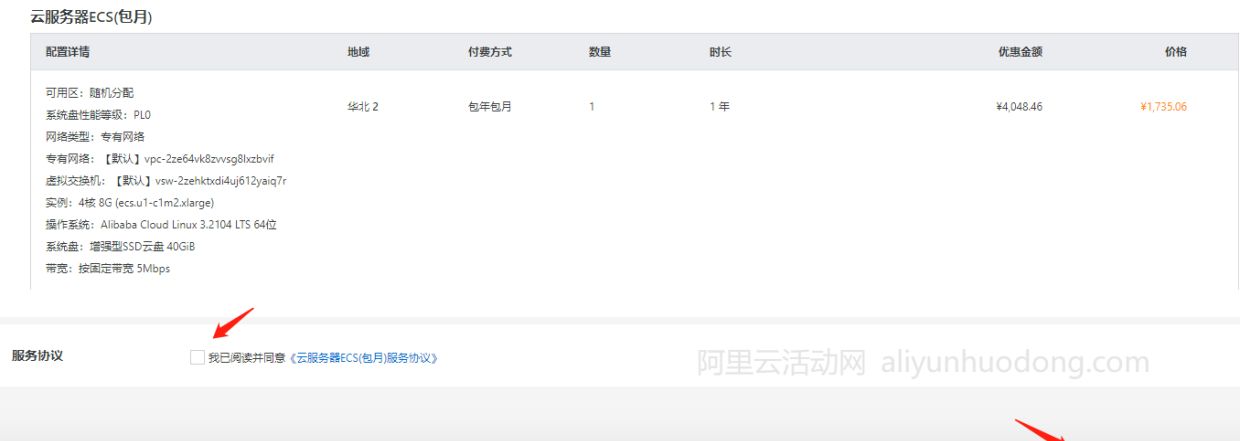
Task: Click the 系统盘 增强型SSD云盘 40GiB line
Action: 120,246
